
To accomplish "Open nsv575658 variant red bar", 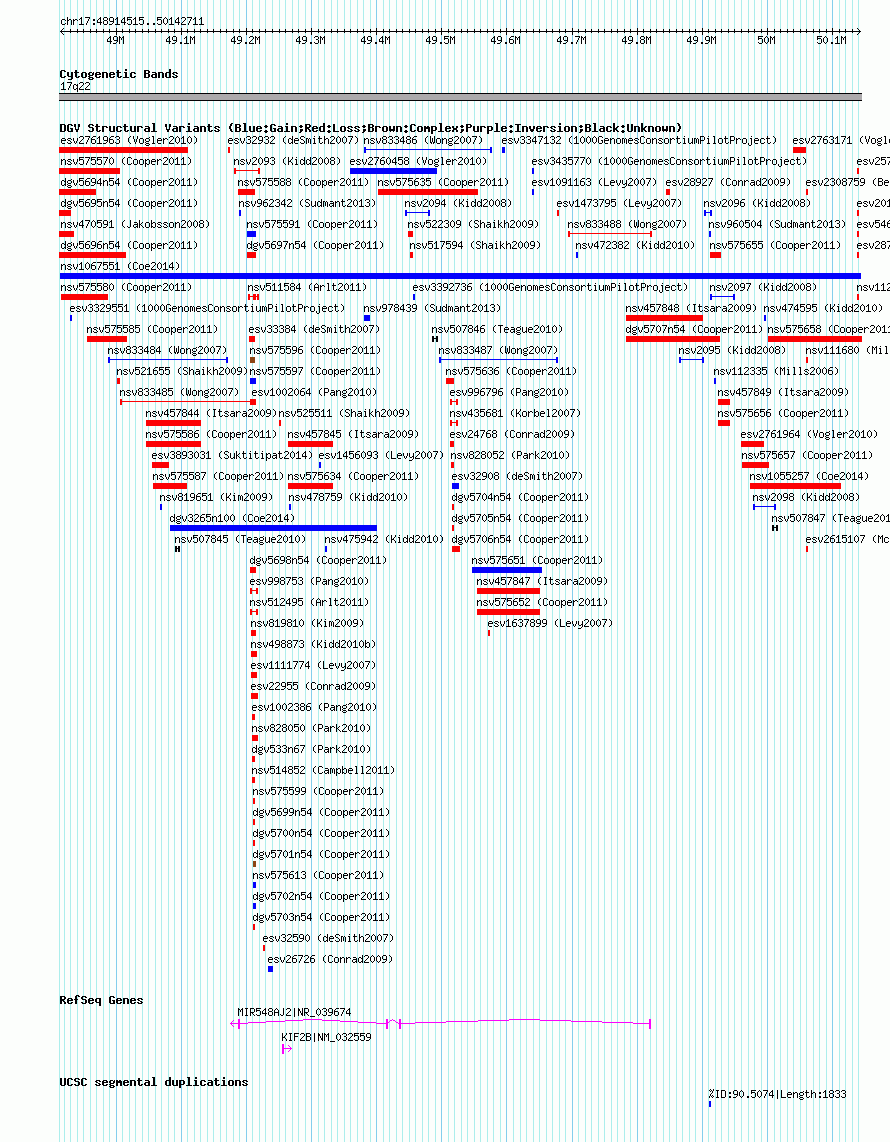I will click(x=814, y=339).
